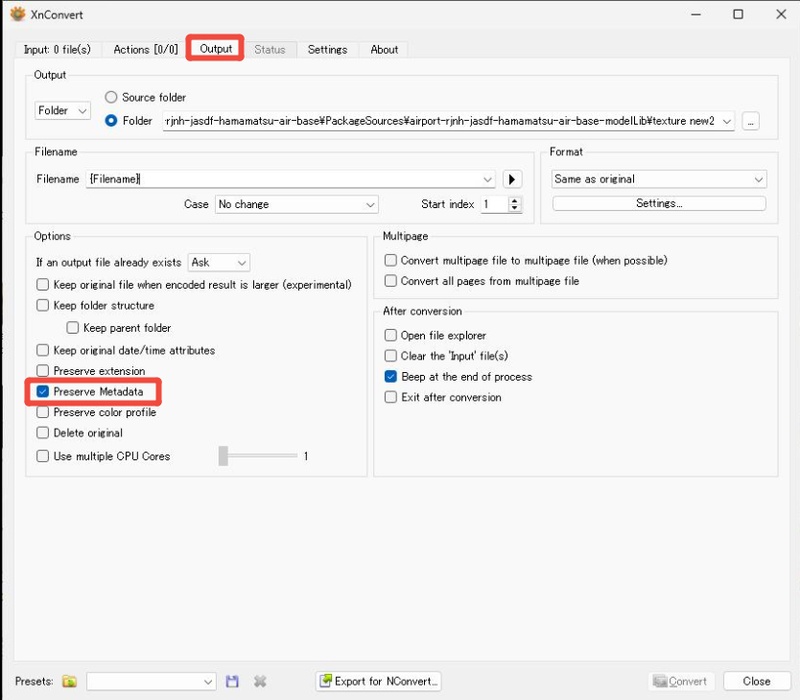The width and height of the screenshot is (800, 700).
Task: Switch to the Input: 0 file(s) tab
Action: point(57,49)
